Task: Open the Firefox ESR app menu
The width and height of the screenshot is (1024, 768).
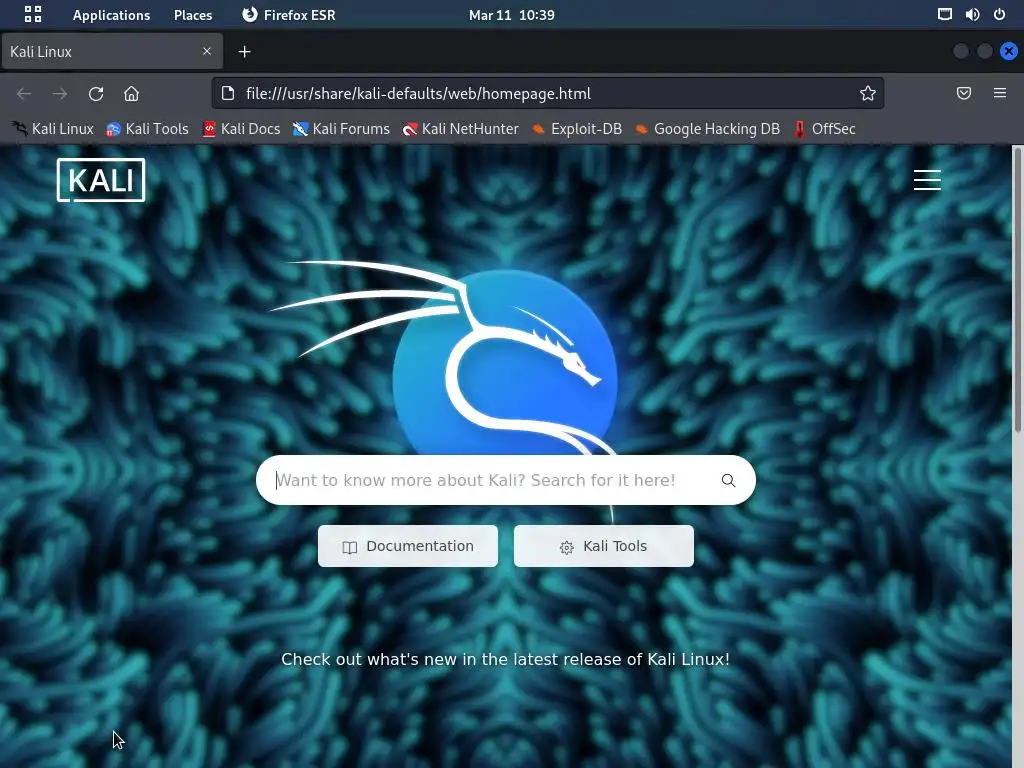Action: tap(288, 15)
